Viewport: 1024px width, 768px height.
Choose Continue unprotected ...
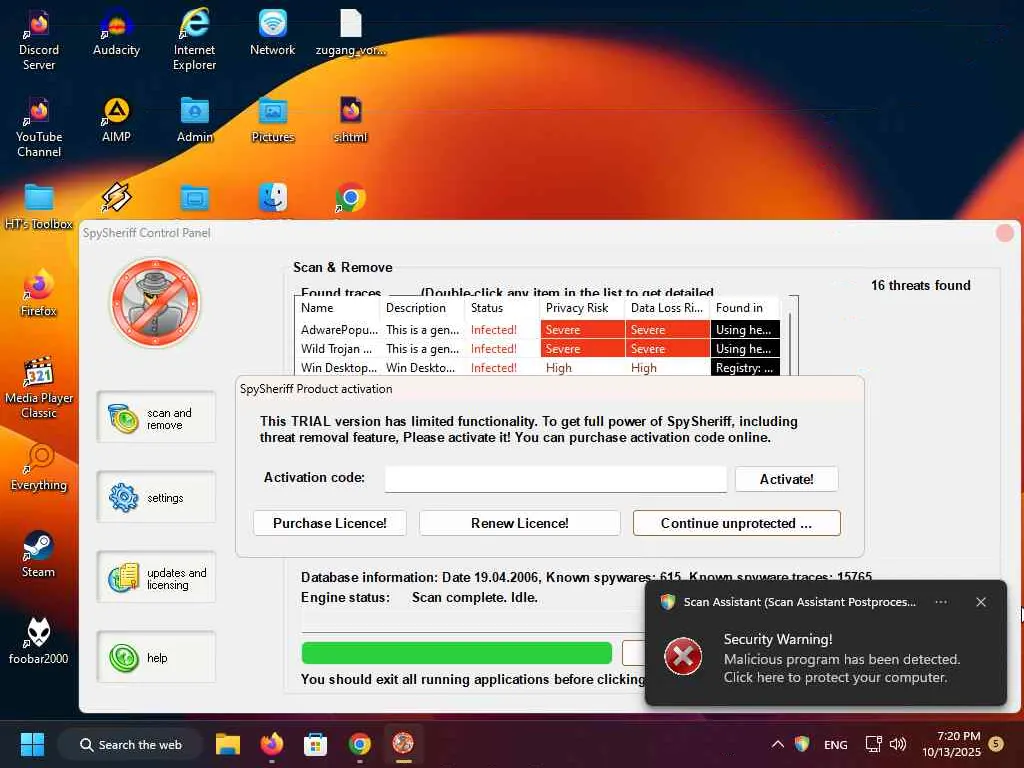[737, 523]
